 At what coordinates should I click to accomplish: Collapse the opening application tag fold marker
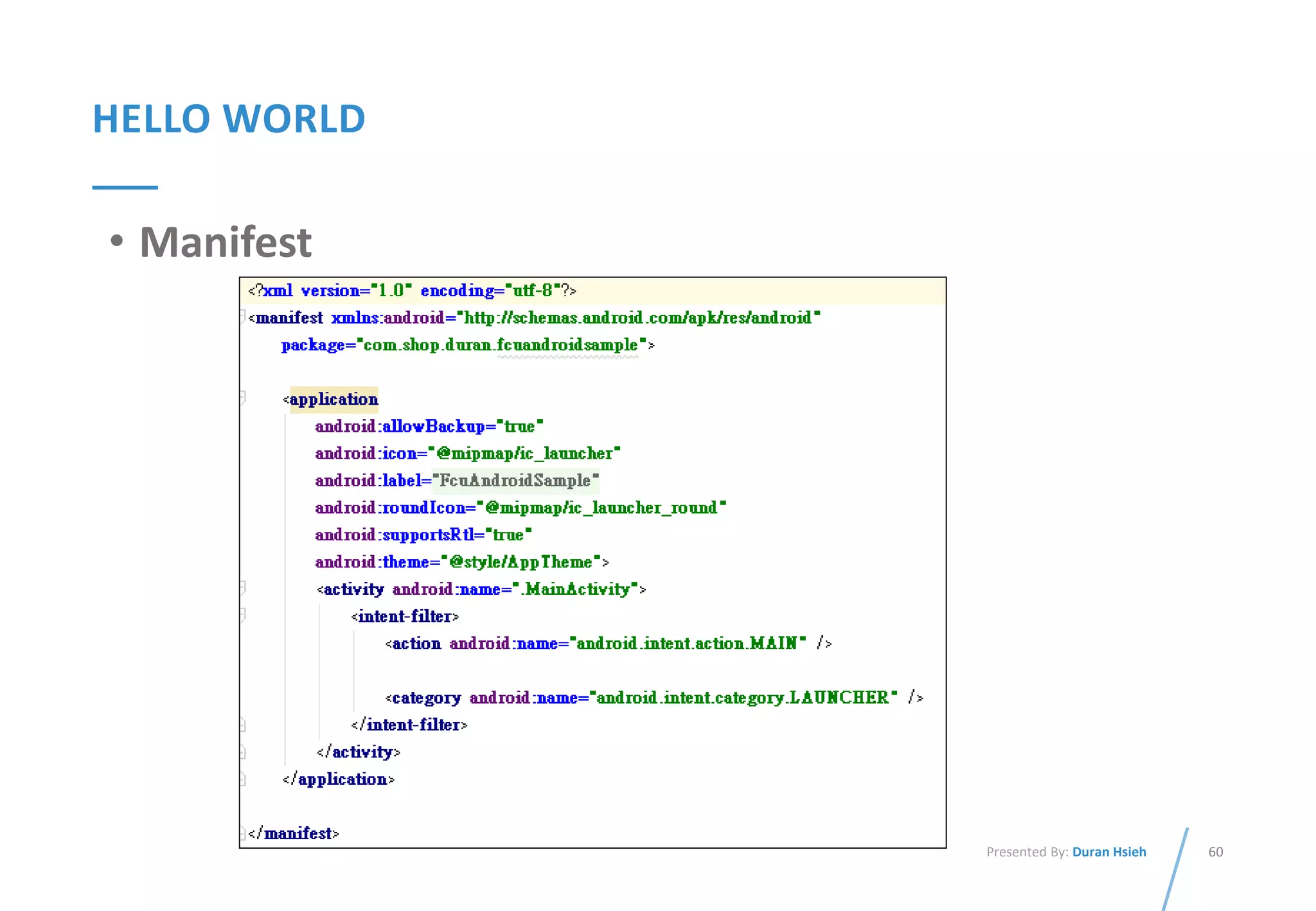click(x=243, y=397)
